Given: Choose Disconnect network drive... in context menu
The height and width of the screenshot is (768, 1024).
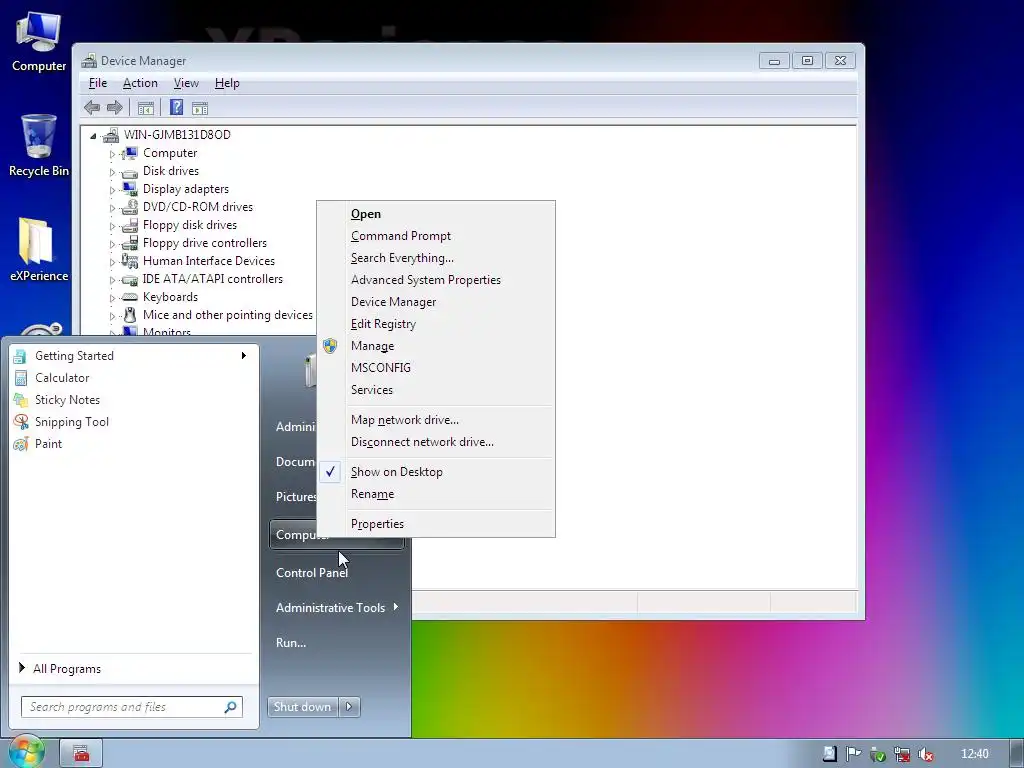Looking at the screenshot, I should [x=422, y=442].
